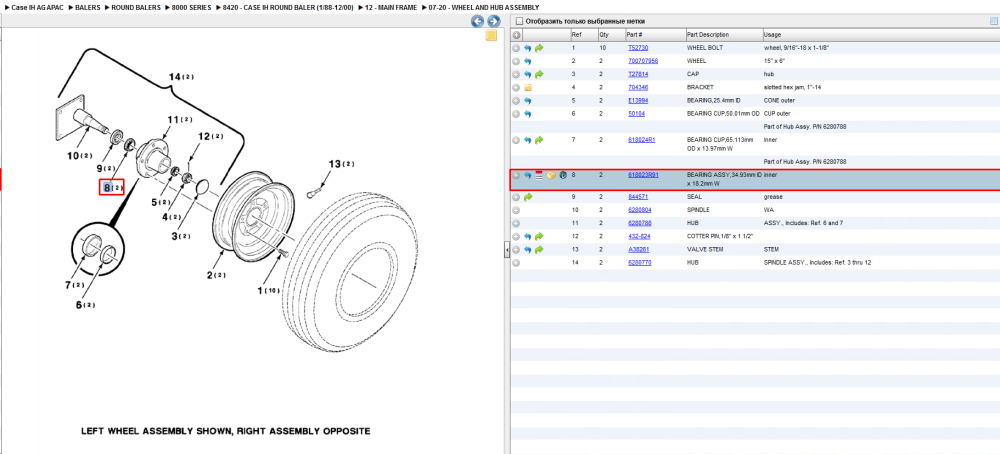Click the blue arrow in BEARING ASSY row
The image size is (1000, 454).
coord(528,175)
